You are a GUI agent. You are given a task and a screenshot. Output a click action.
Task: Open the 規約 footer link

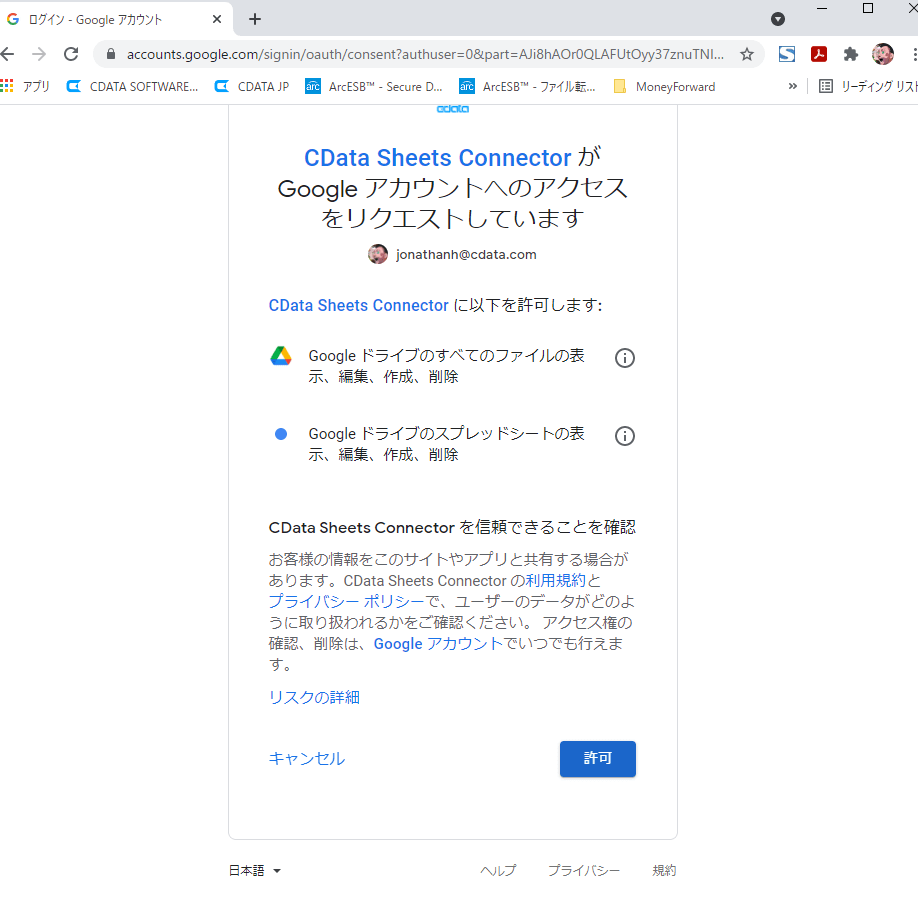[664, 871]
